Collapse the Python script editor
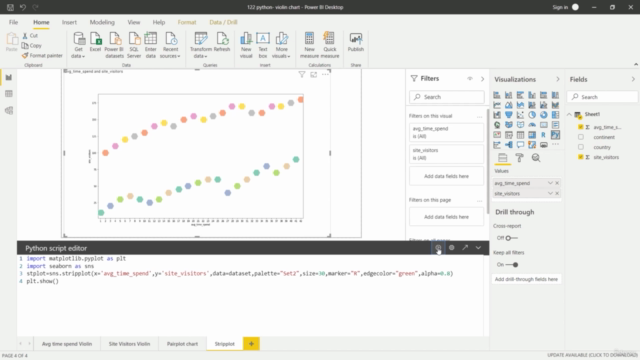640x360 pixels. [x=478, y=248]
